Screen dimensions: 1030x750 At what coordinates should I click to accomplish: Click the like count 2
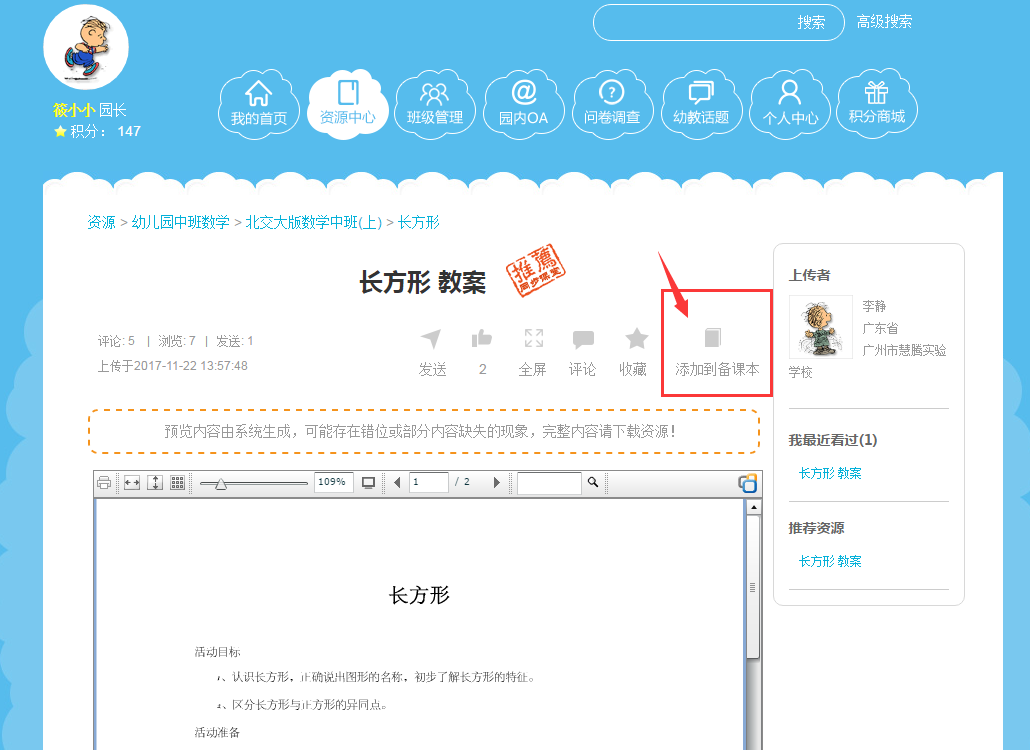coord(483,370)
